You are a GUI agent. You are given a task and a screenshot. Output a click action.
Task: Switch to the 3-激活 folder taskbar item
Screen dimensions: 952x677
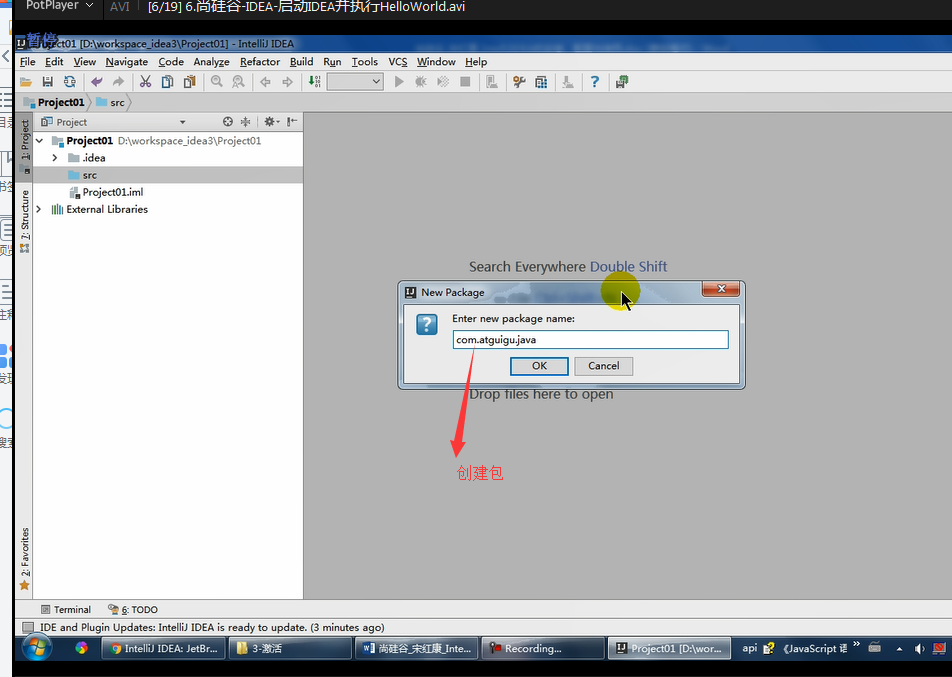pyautogui.click(x=290, y=648)
